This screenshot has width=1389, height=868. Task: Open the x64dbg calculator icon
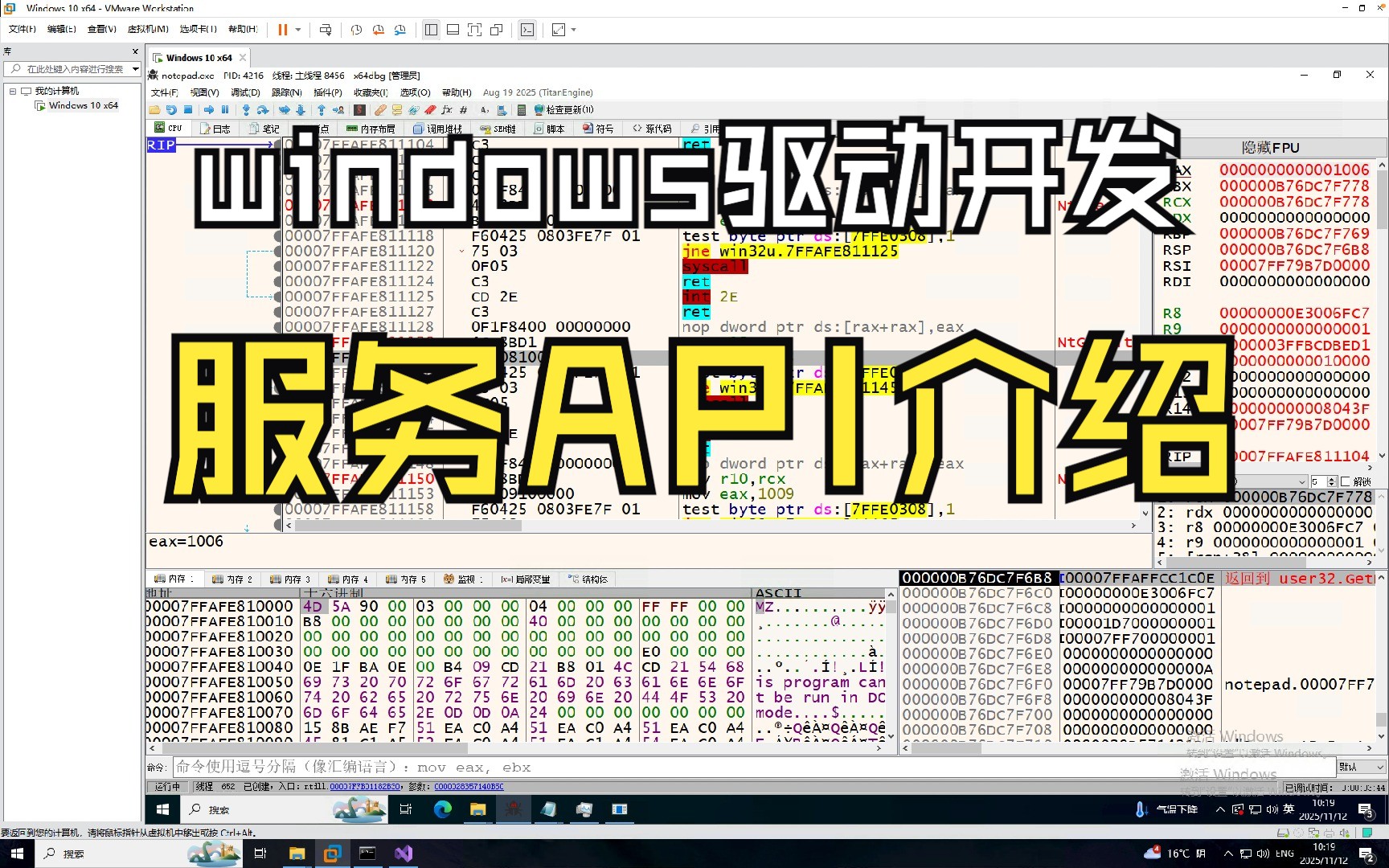point(521,110)
